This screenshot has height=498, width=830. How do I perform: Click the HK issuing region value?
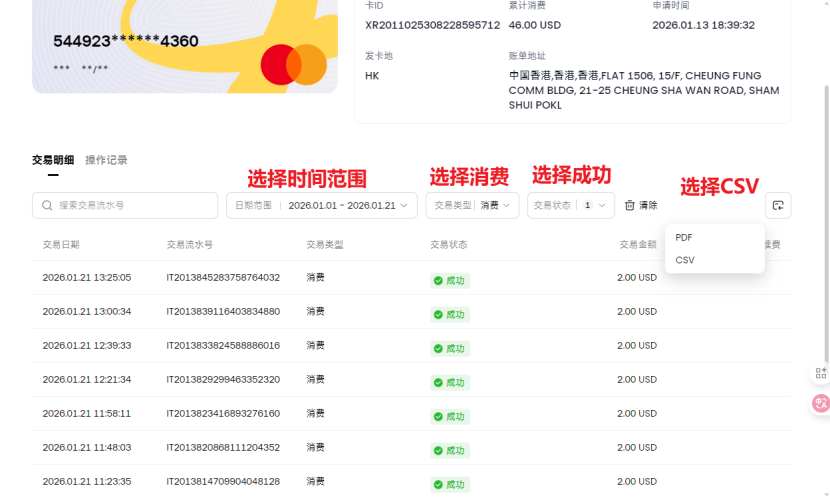(372, 76)
